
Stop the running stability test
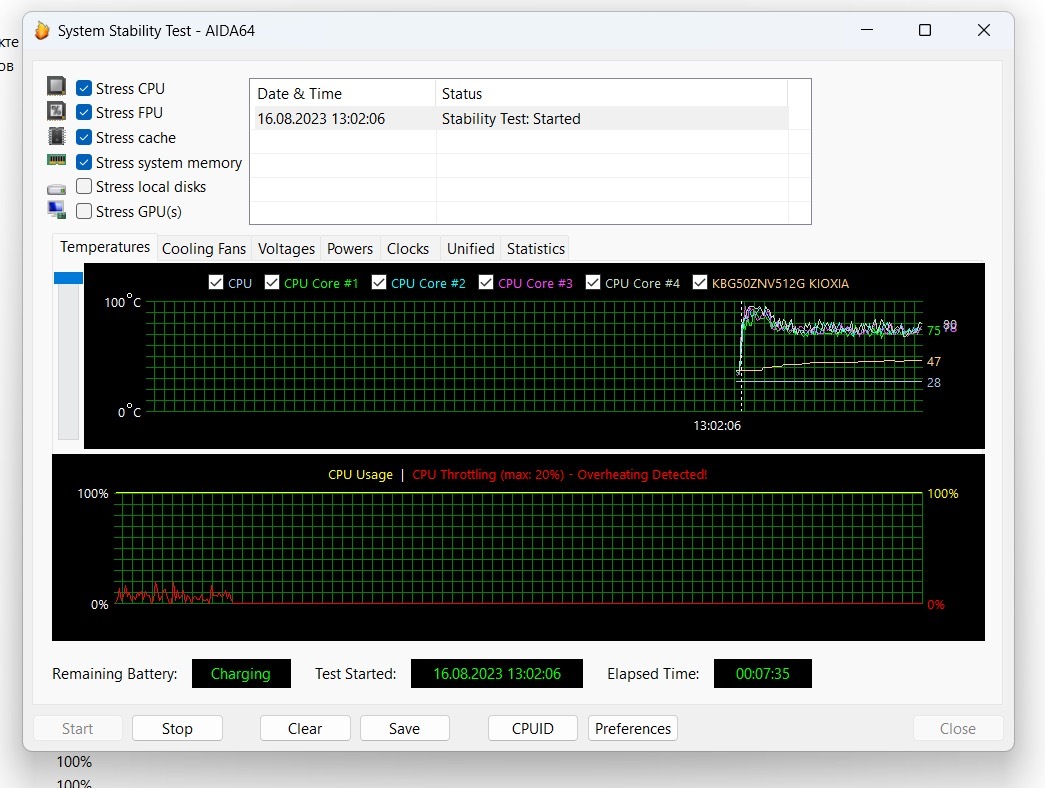pyautogui.click(x=177, y=728)
